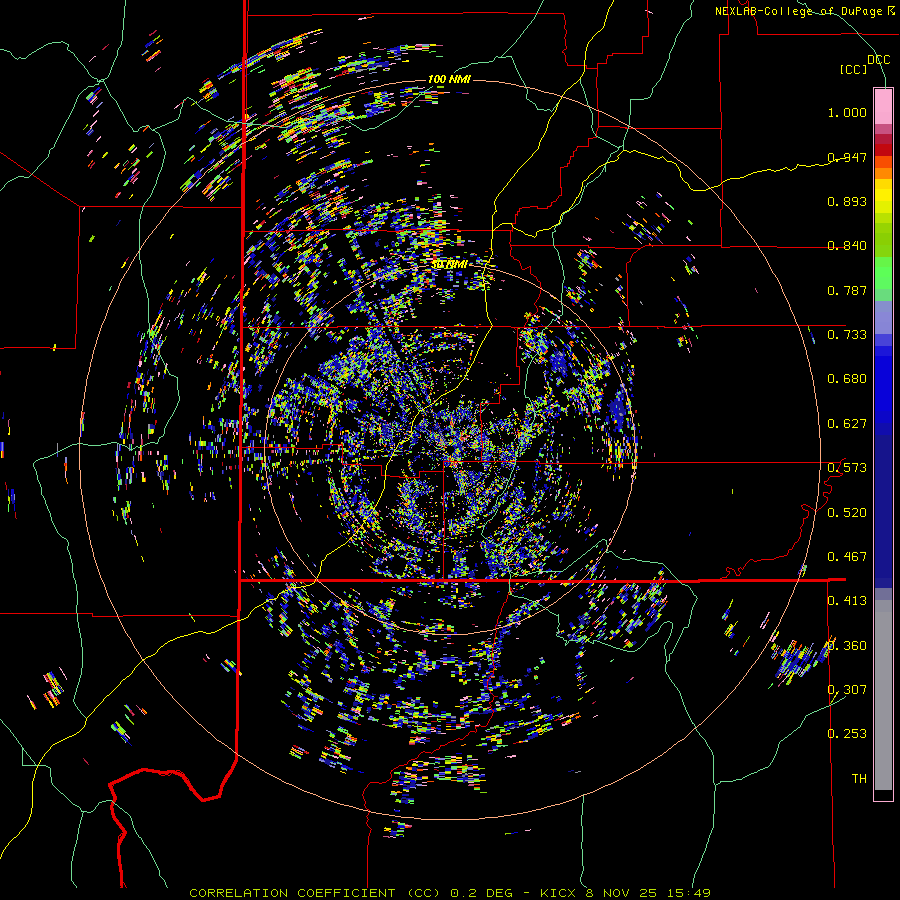Pick the pink swatch at scale top
Viewport: 900px width, 900px height.
pyautogui.click(x=883, y=106)
